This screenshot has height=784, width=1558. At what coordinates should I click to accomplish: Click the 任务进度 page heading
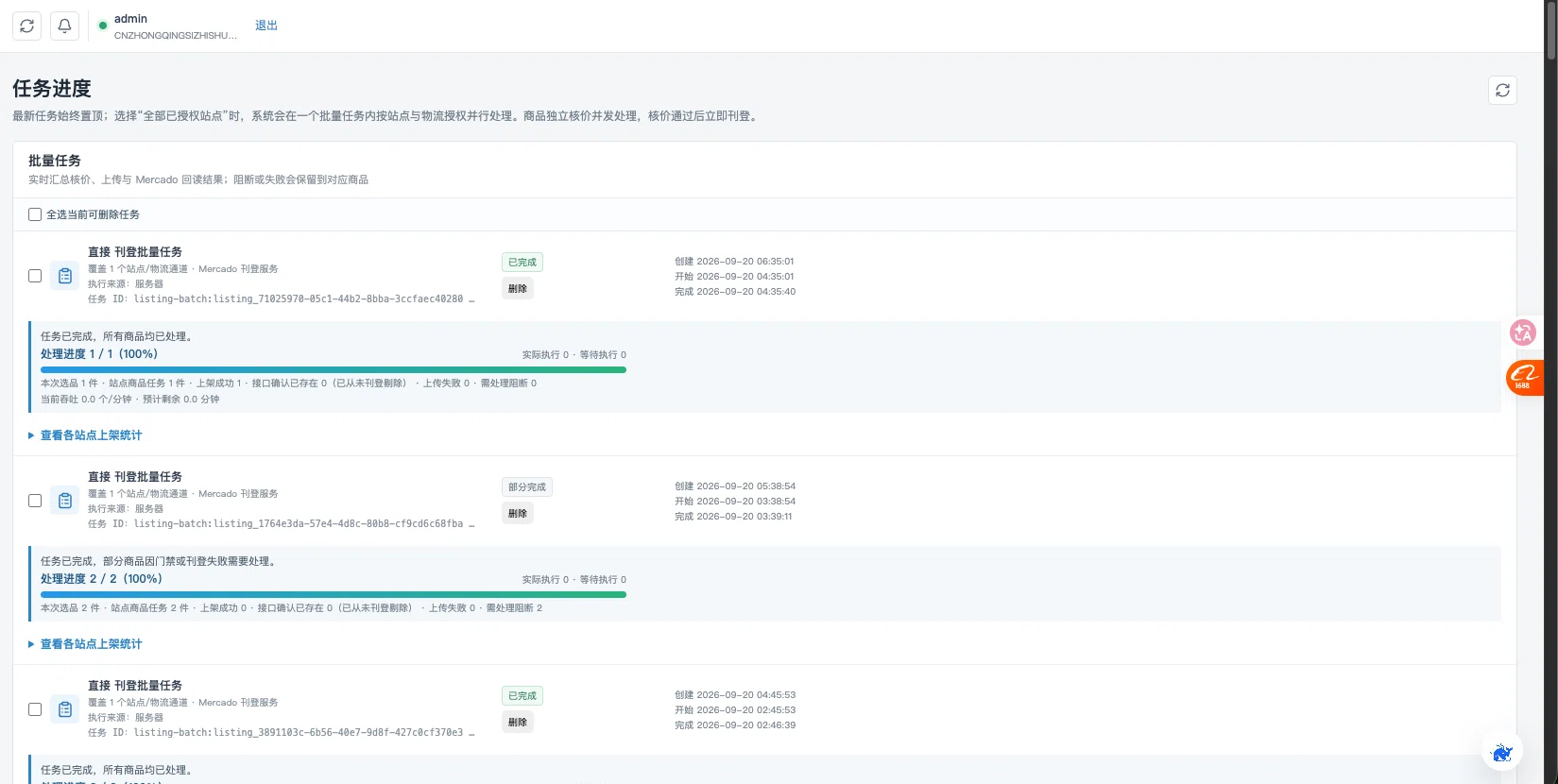coord(52,89)
